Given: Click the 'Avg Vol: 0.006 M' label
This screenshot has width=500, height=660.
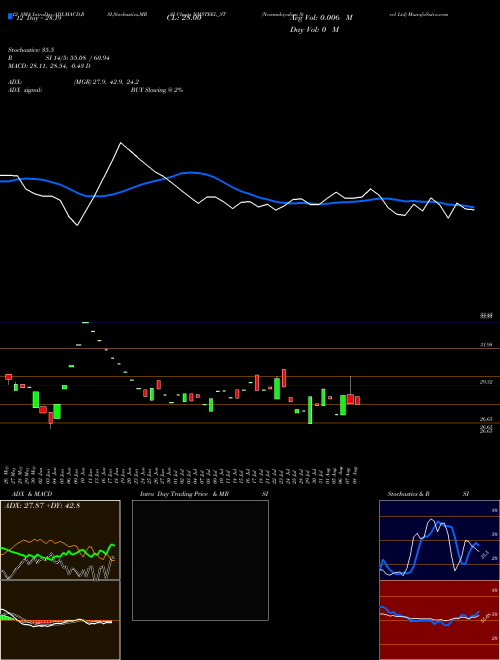Looking at the screenshot, I should [321, 18].
